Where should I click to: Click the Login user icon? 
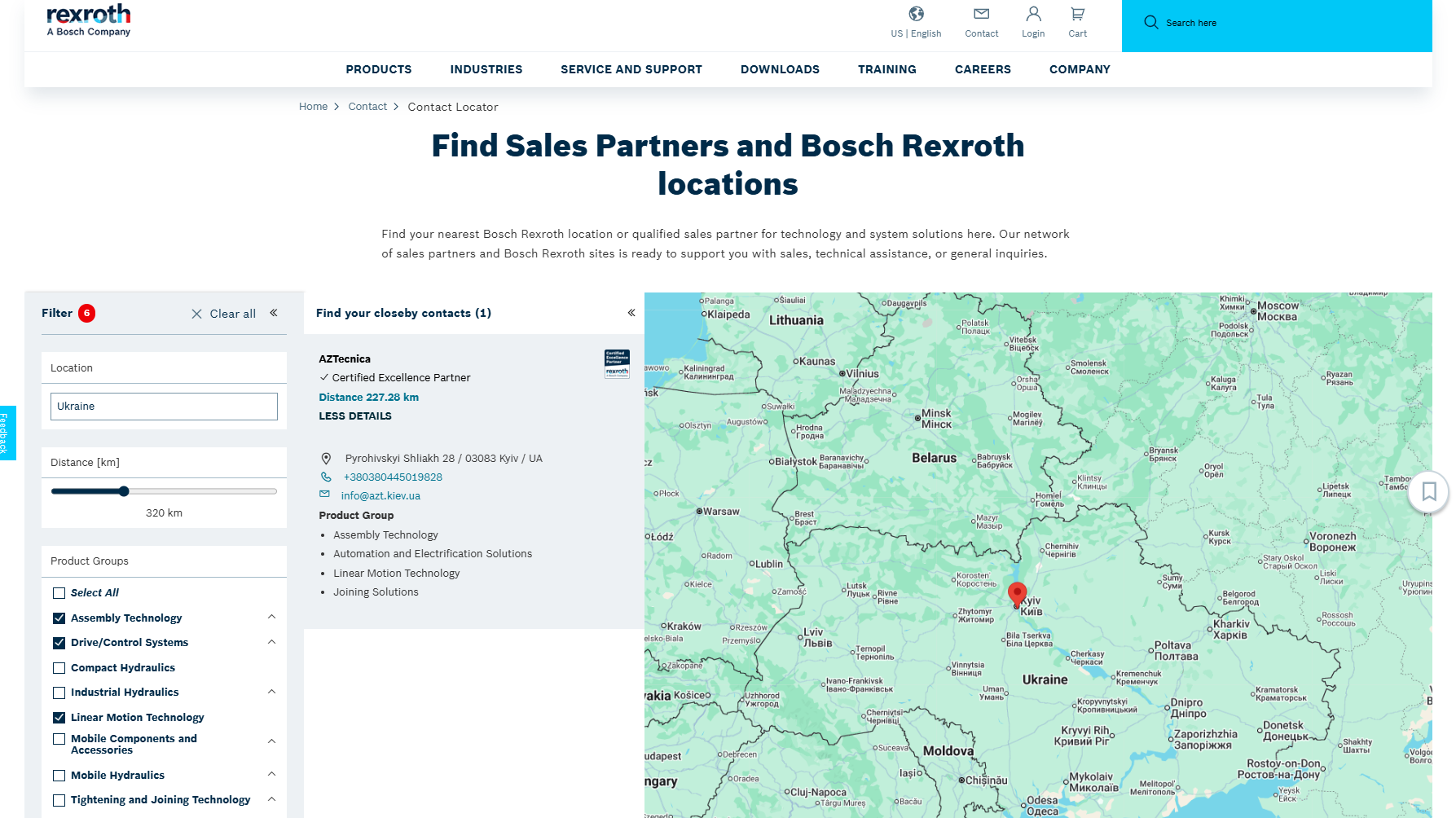click(x=1033, y=14)
